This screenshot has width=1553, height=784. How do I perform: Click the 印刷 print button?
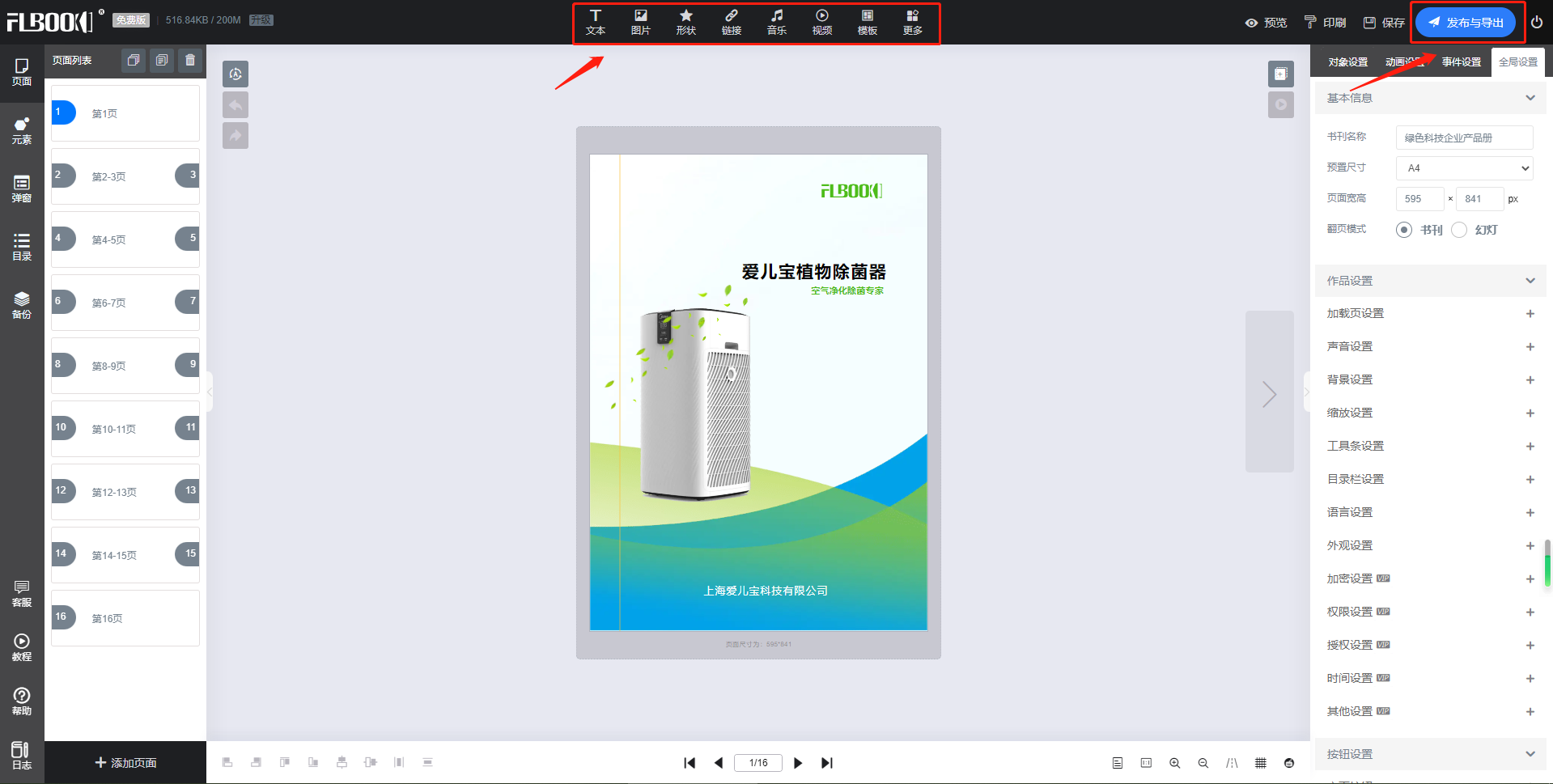point(1326,23)
